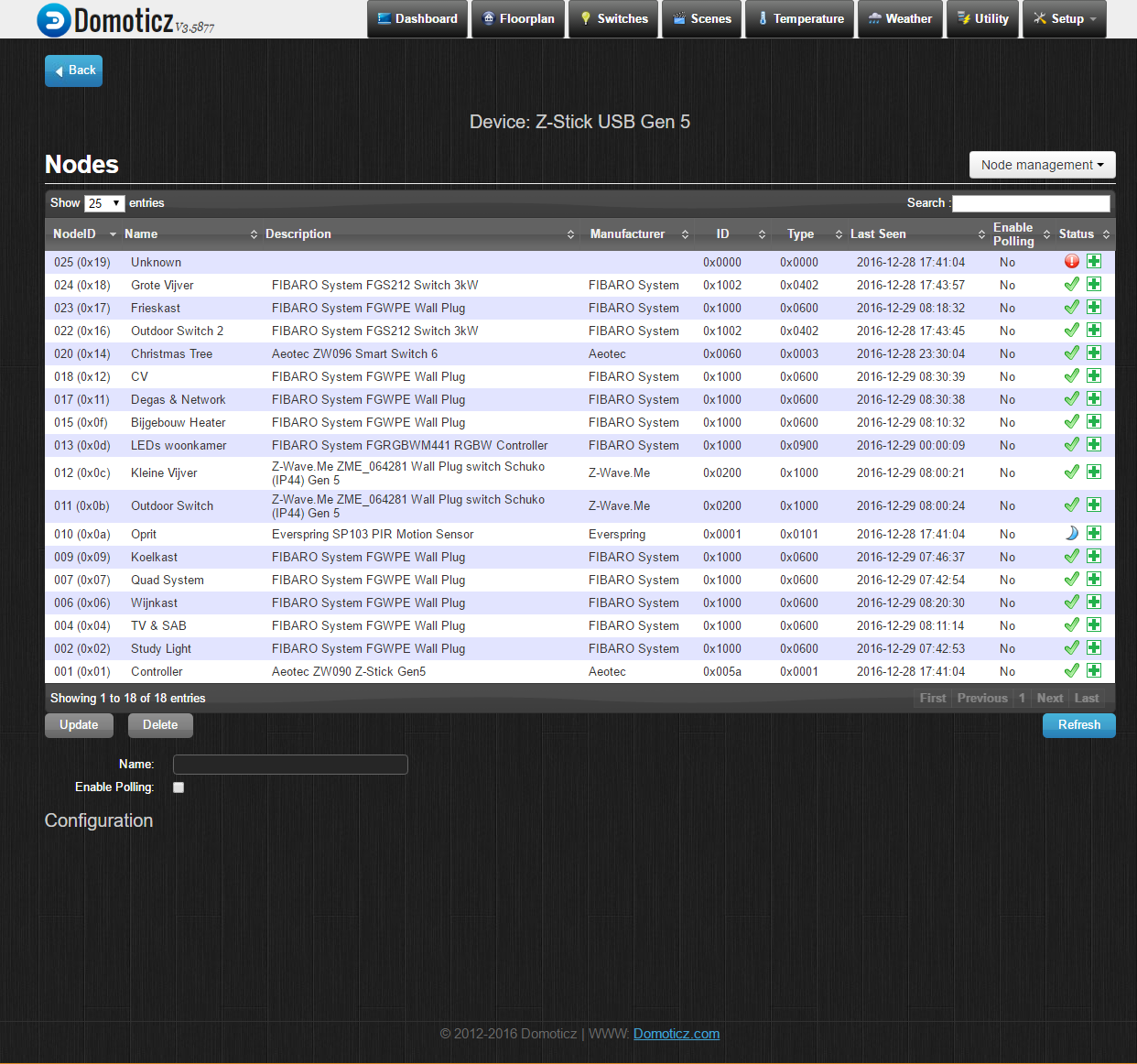Screen dimensions: 1137x1064
Task: Open the Weather tab
Action: click(x=900, y=19)
